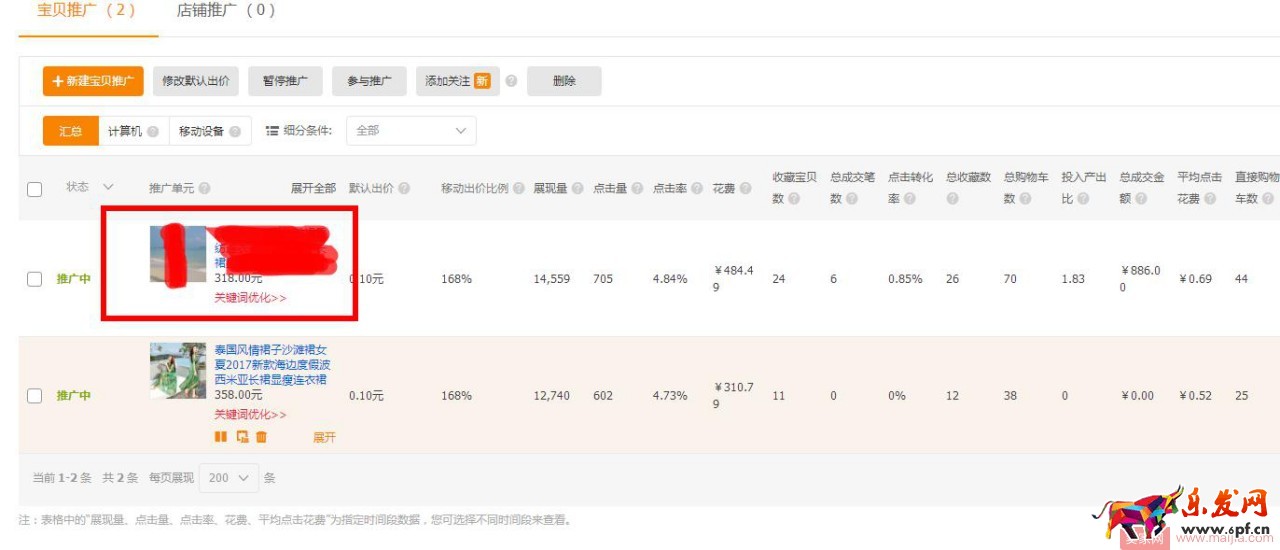Click thumbnail of the green dress item
Viewport: 1280px width, 550px height.
(178, 371)
